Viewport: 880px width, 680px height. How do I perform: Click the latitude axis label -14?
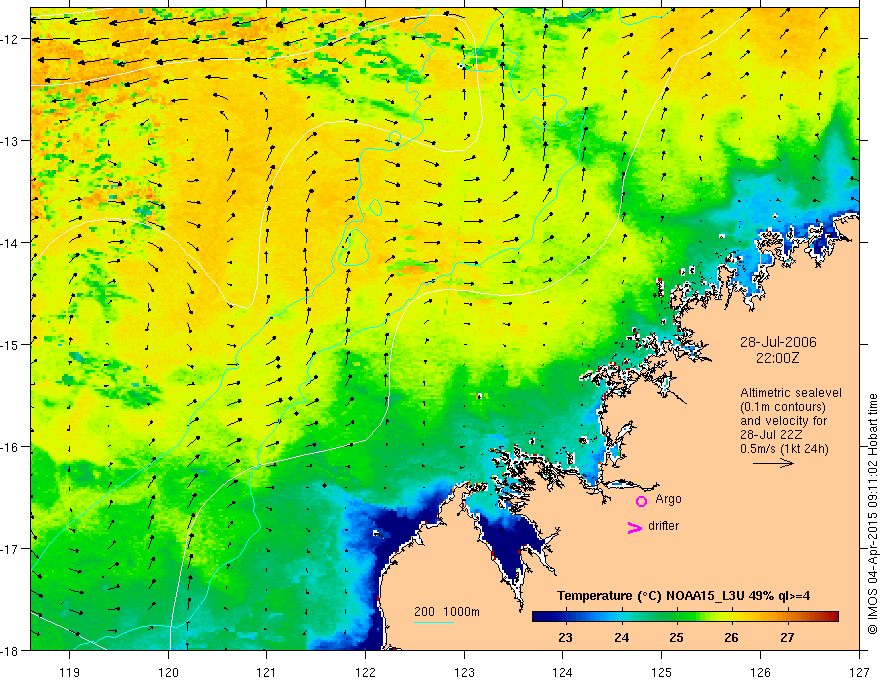point(11,243)
